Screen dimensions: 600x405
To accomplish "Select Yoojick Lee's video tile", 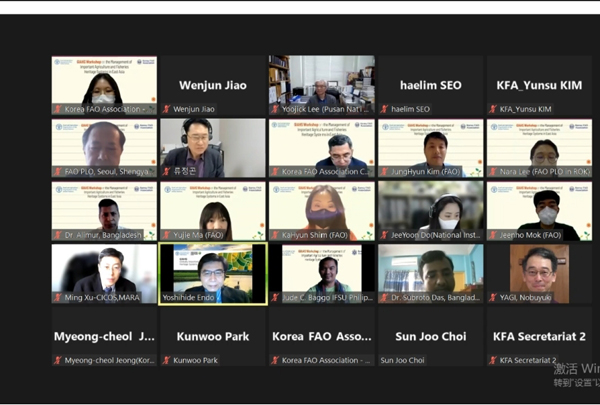I will [321, 84].
